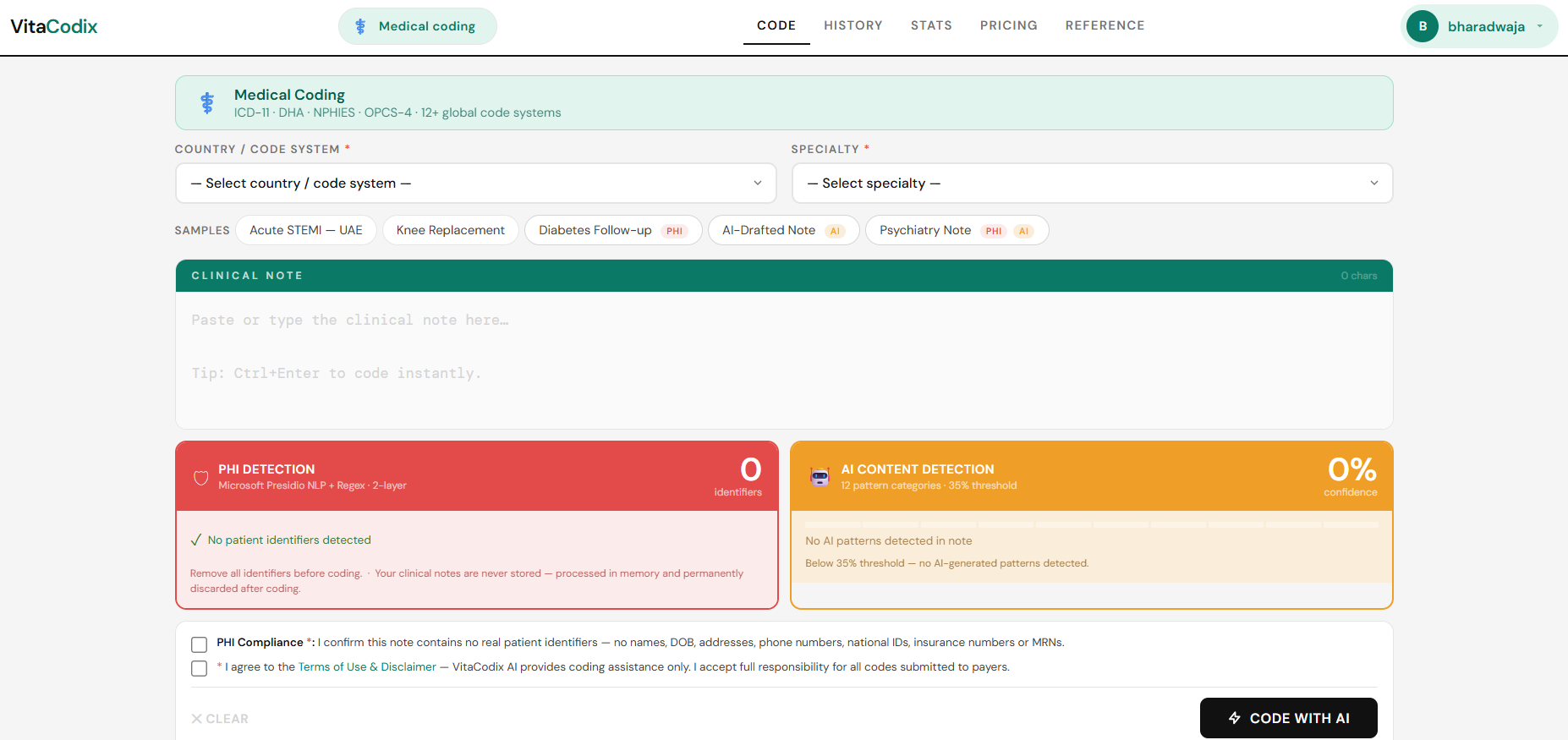Open the REFERENCE tab
This screenshot has width=1568, height=740.
[x=1105, y=25]
